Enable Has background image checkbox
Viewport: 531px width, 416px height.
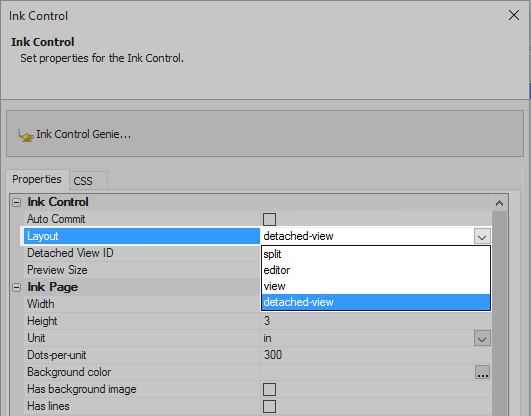pyautogui.click(x=269, y=389)
